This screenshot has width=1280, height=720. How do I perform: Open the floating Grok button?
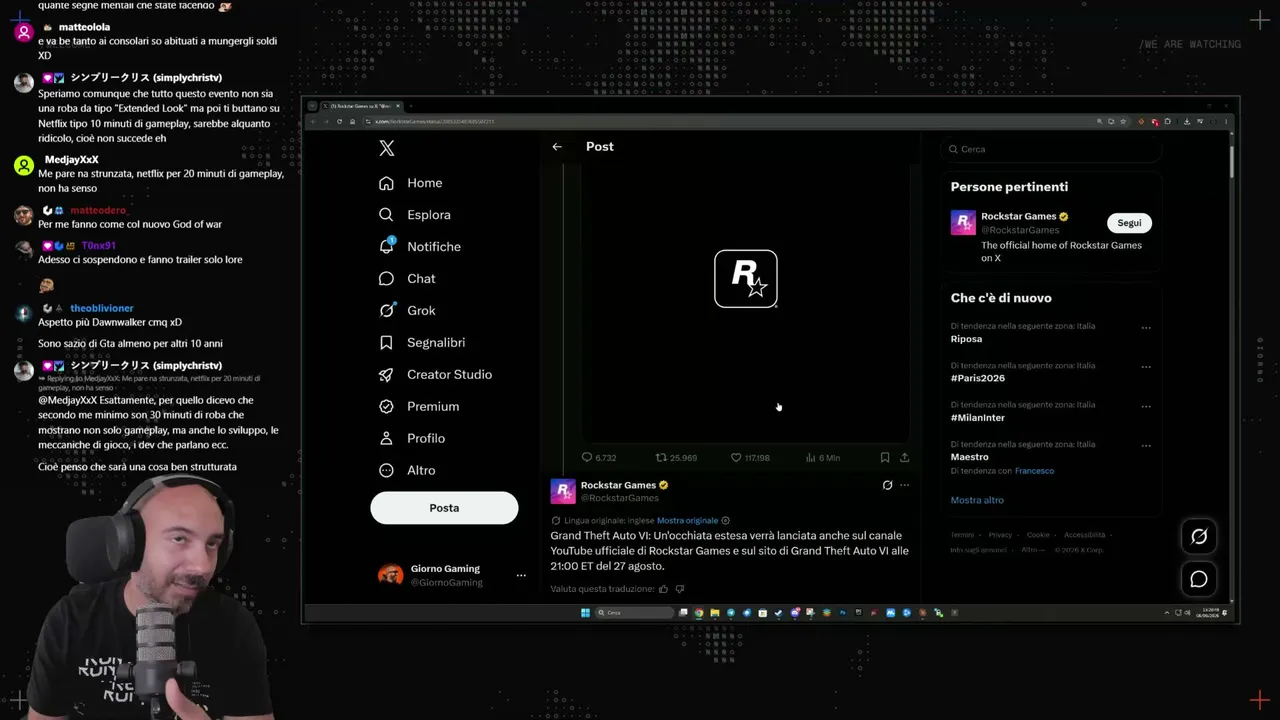(1199, 537)
